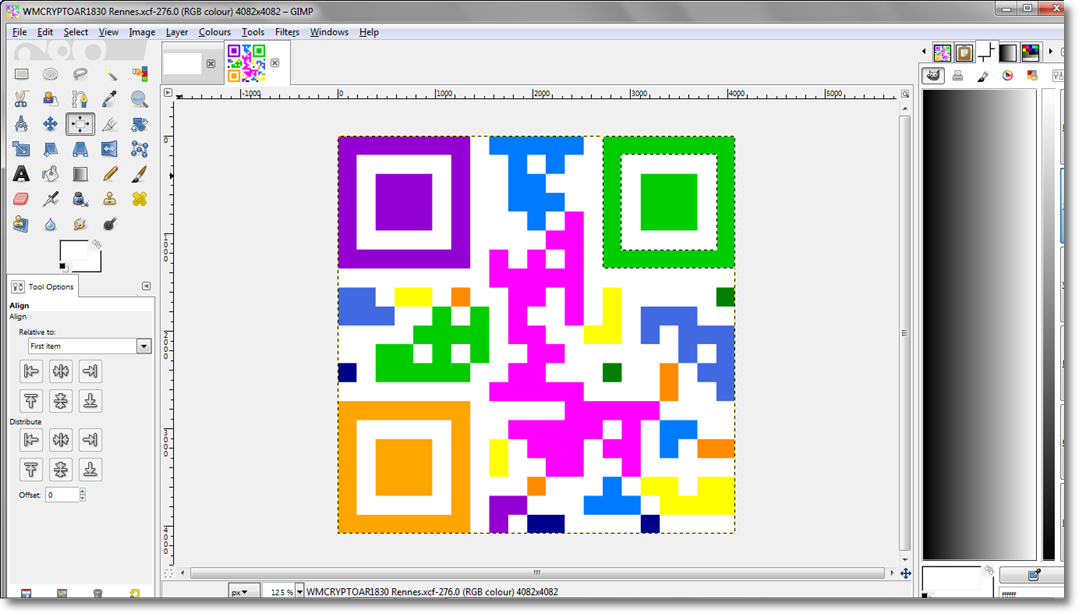Viewport: 1080px width, 615px height.
Task: Distribute horizontal centres of targets
Action: [x=61, y=439]
